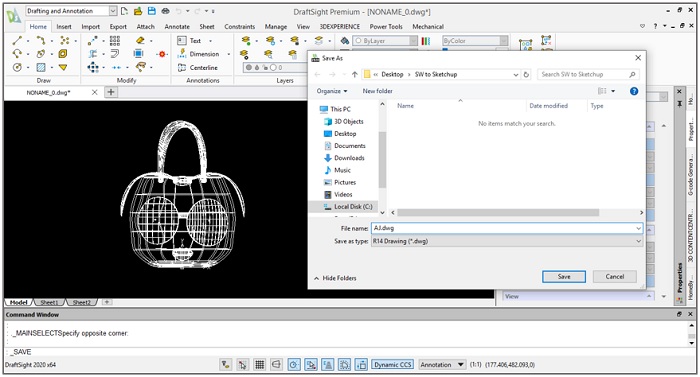The image size is (700, 377).
Task: Click New folder in Save As dialog
Action: [x=377, y=91]
